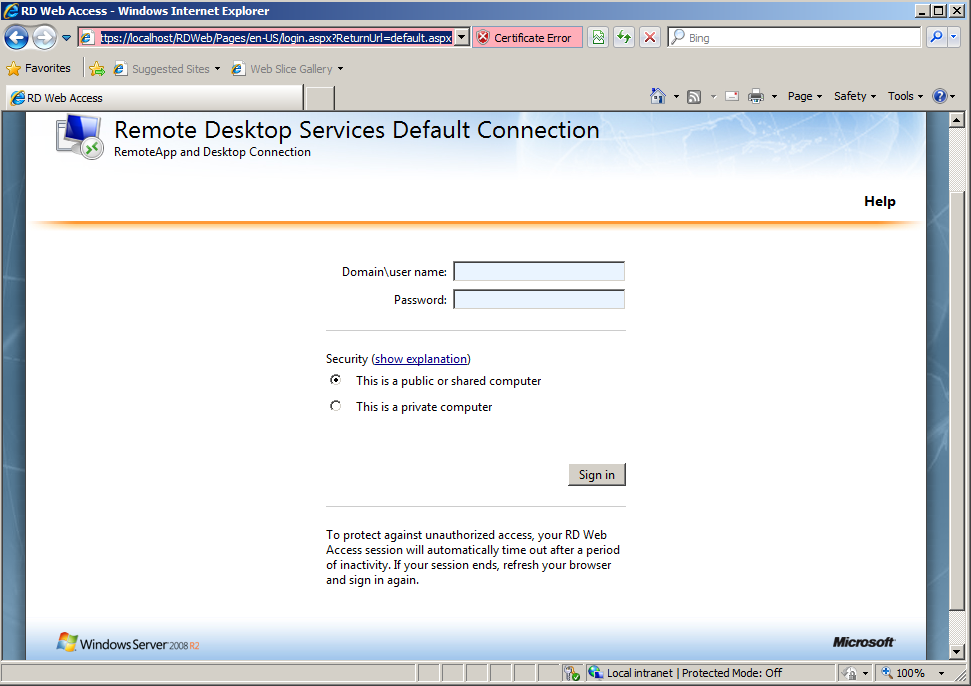Open the Page menu
This screenshot has width=971, height=686.
click(x=804, y=96)
